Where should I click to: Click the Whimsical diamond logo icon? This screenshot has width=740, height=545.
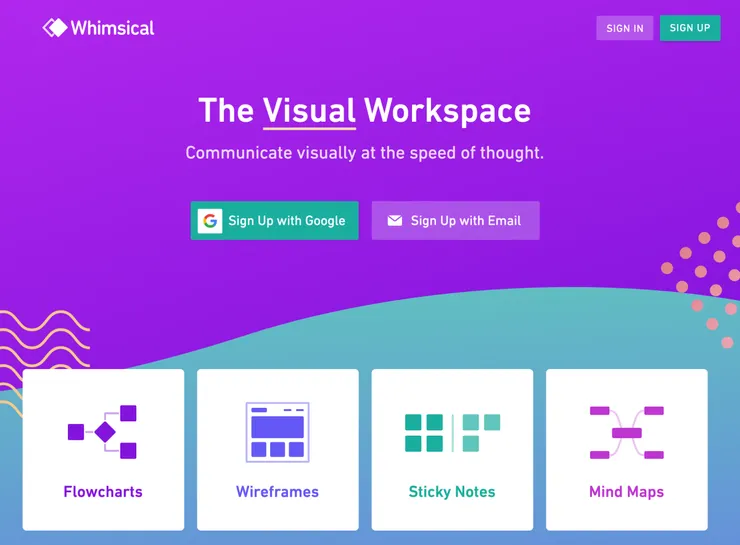(x=55, y=28)
